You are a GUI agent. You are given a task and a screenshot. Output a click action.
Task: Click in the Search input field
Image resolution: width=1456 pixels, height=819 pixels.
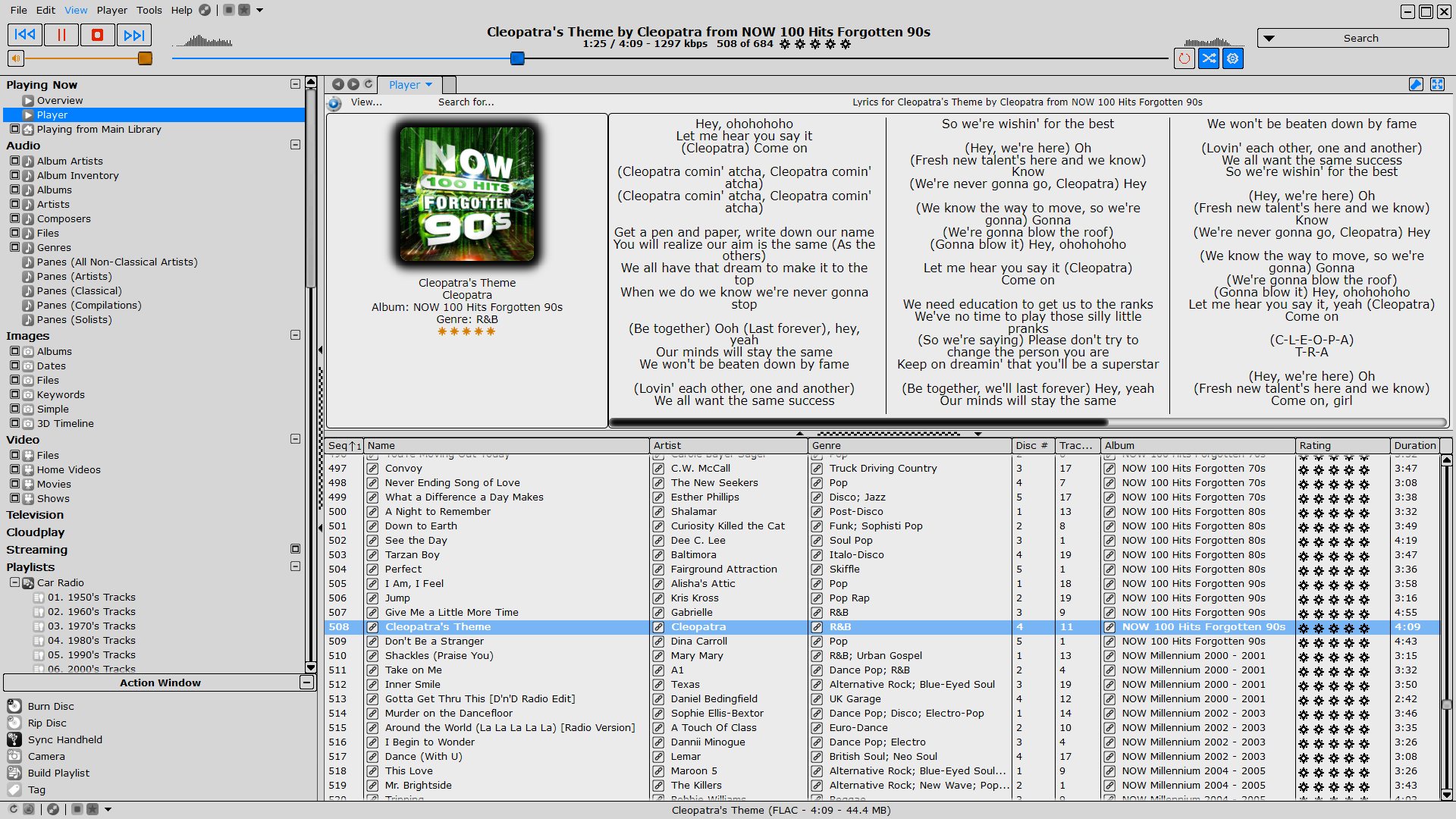pyautogui.click(x=1361, y=38)
